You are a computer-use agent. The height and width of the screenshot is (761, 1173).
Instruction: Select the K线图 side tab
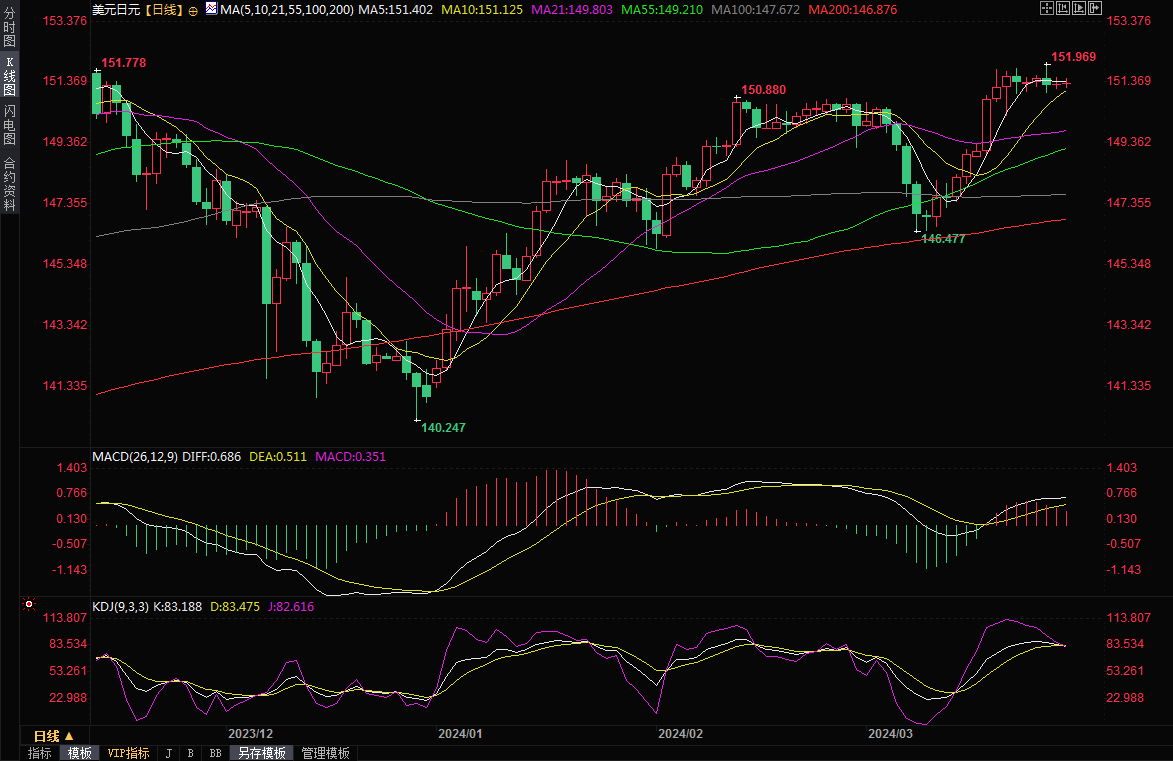coord(9,76)
